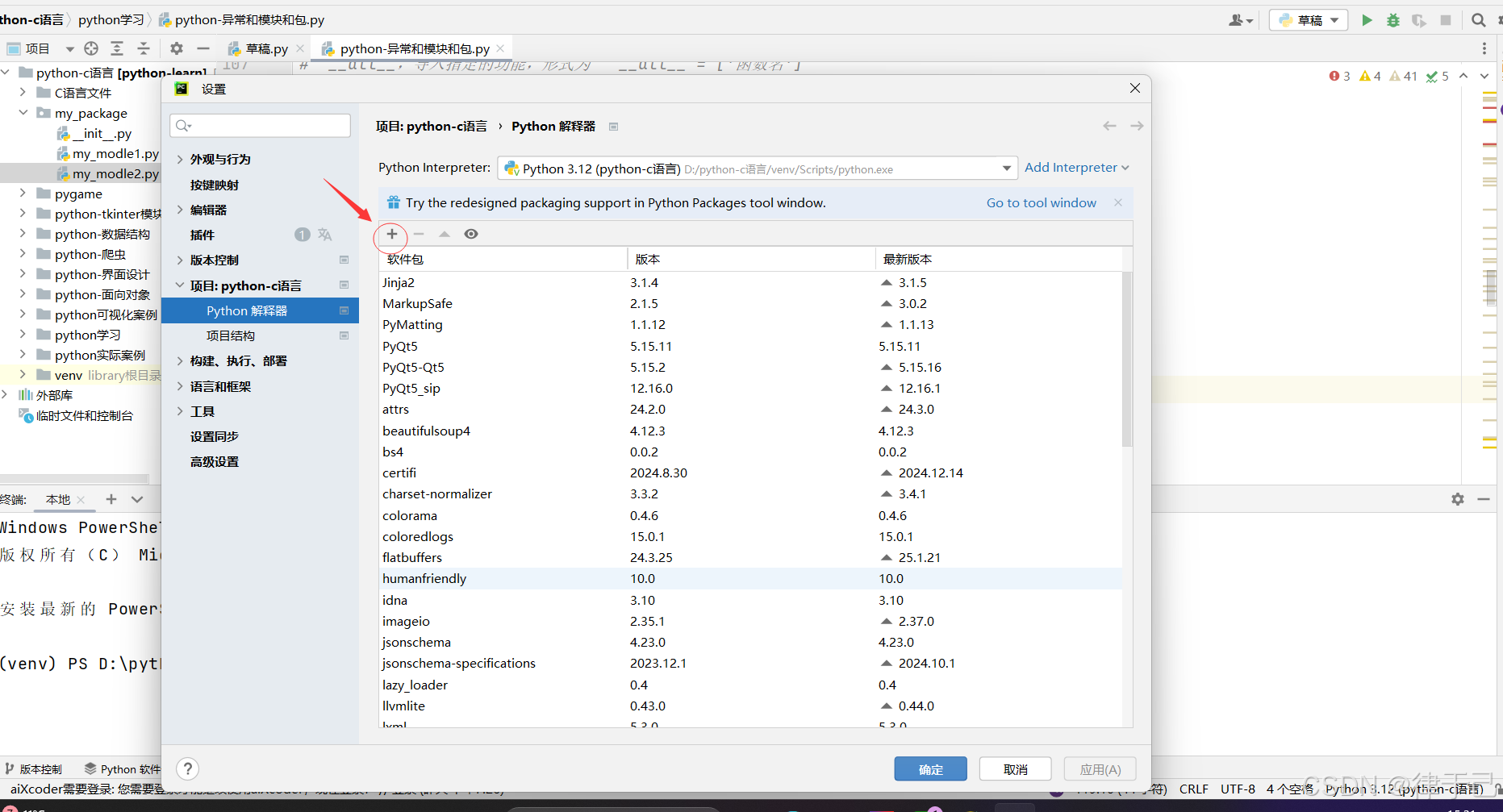Click the select opened file target icon
The width and height of the screenshot is (1503, 812).
coord(91,48)
